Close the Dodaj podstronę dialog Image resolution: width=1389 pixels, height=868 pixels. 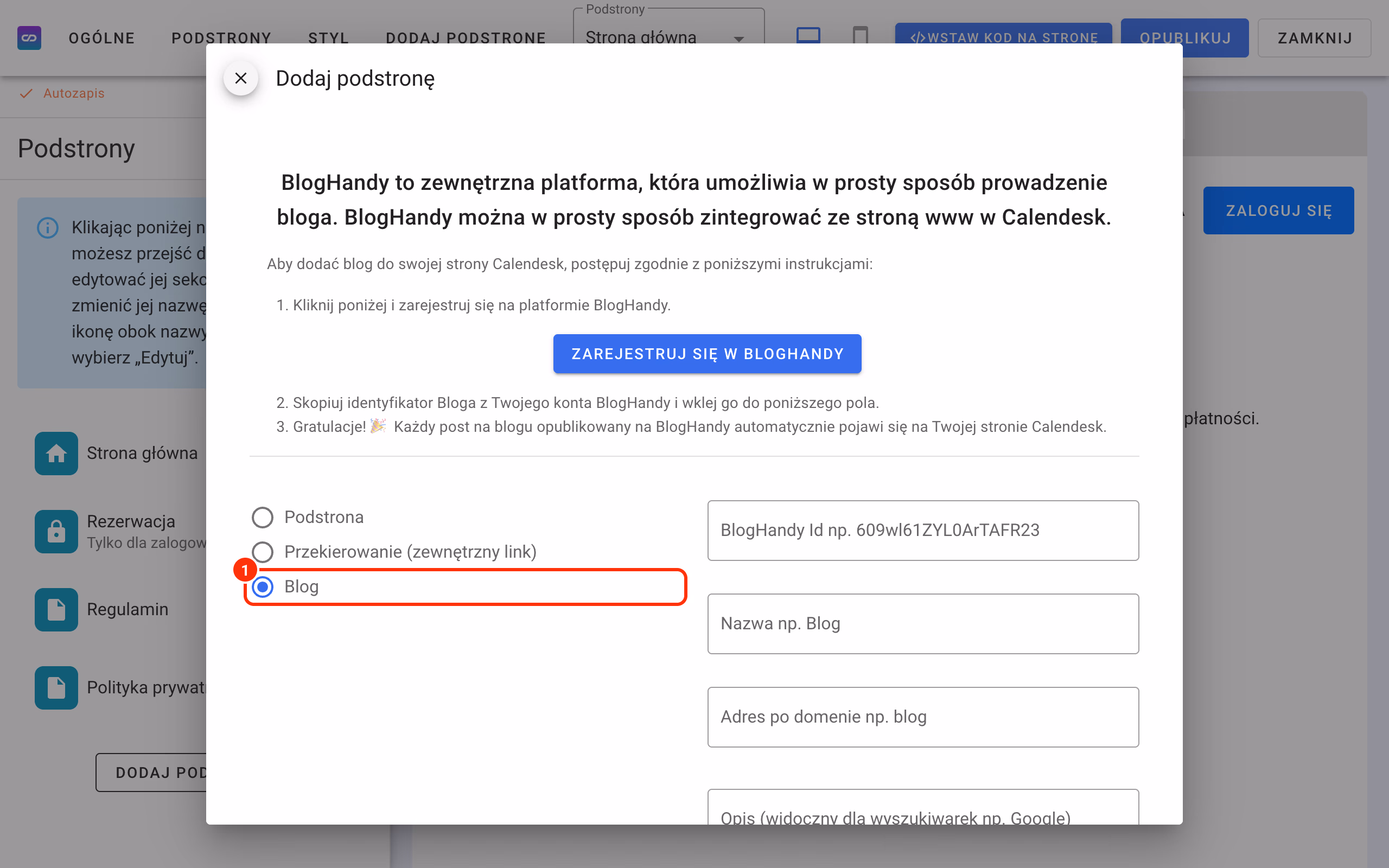click(x=241, y=78)
